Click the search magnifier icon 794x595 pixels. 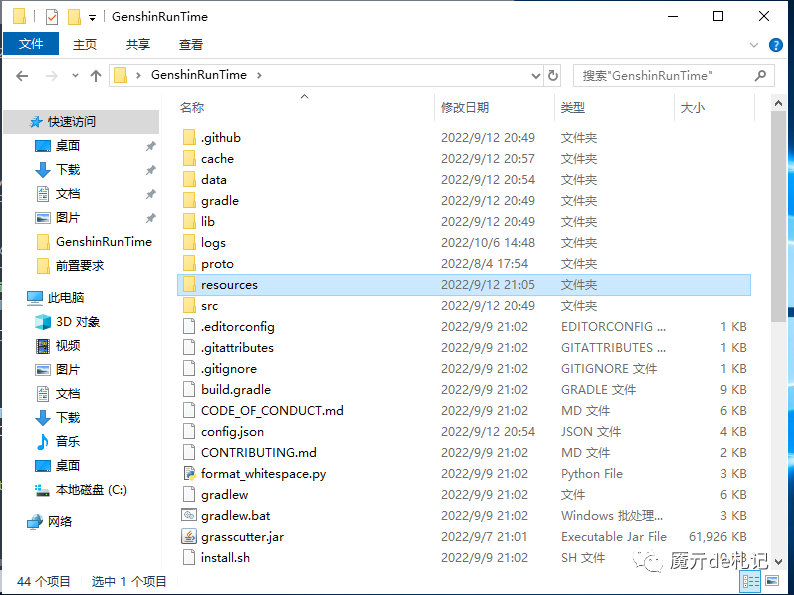(760, 75)
